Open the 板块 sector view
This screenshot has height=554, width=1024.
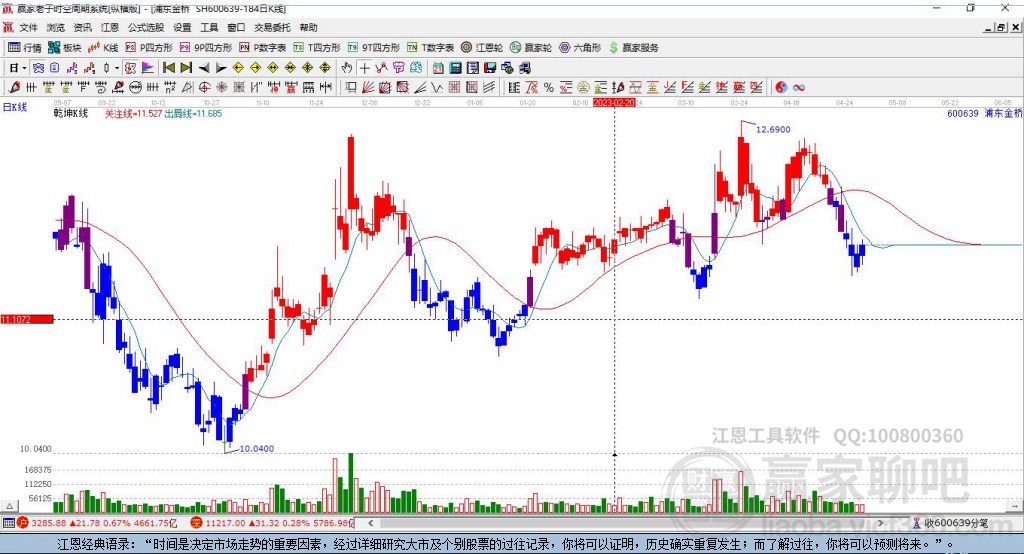click(x=64, y=48)
